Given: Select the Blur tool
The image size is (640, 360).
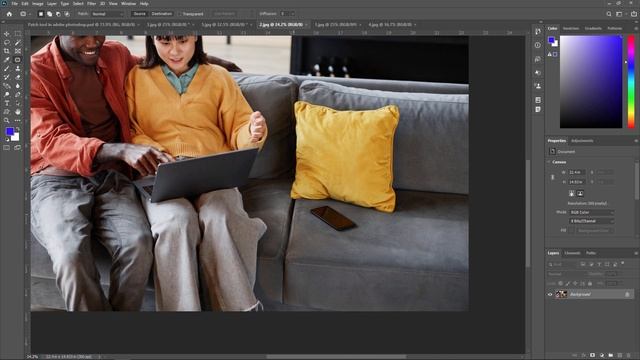Looking at the screenshot, I should (x=18, y=86).
